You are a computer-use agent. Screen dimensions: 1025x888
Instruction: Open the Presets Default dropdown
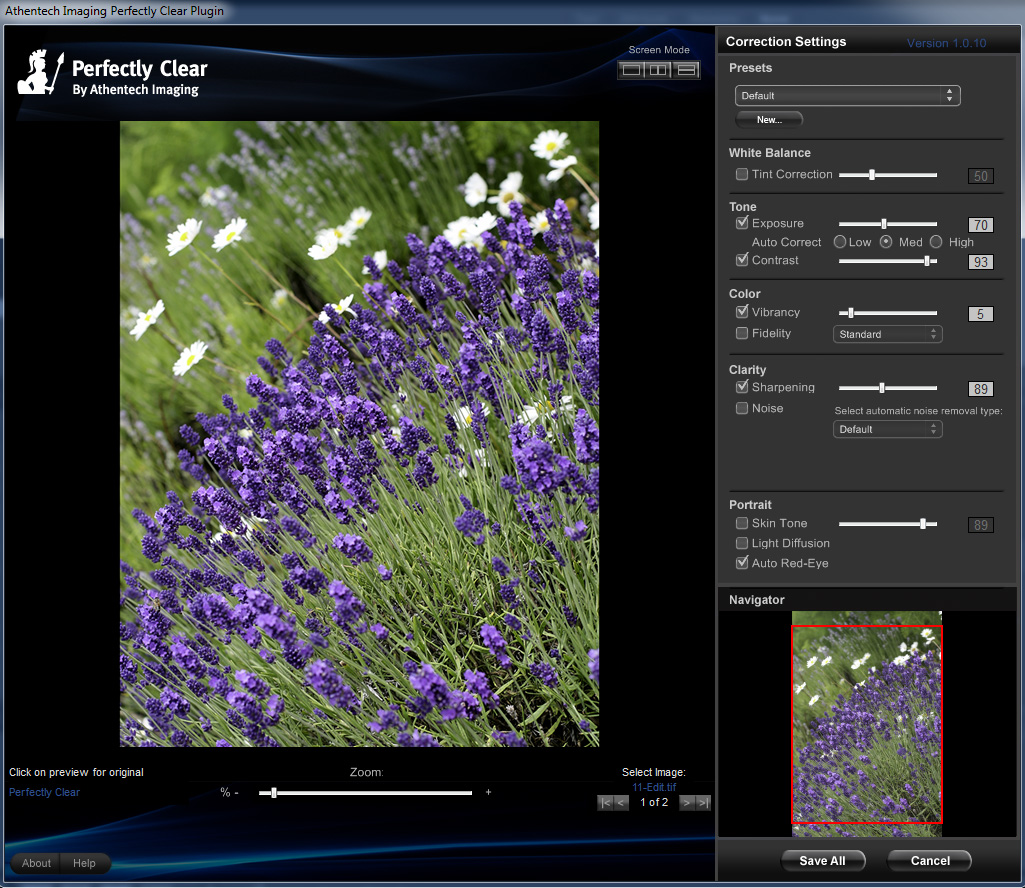point(847,95)
